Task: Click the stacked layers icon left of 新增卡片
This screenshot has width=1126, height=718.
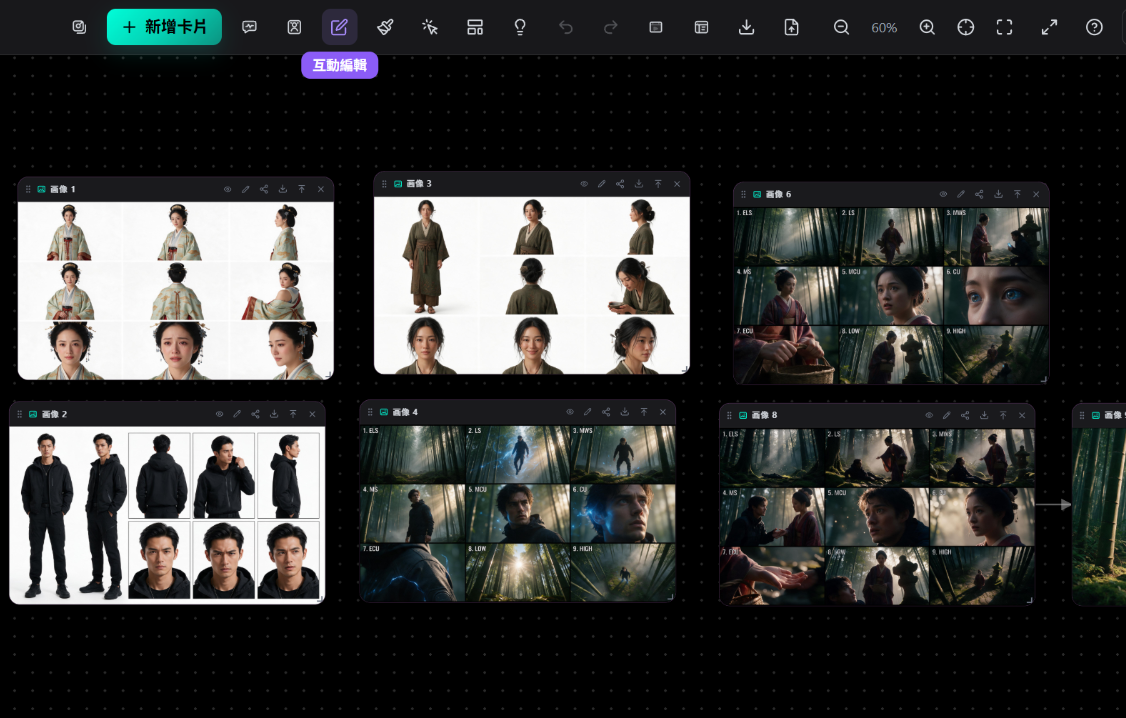Action: click(79, 27)
